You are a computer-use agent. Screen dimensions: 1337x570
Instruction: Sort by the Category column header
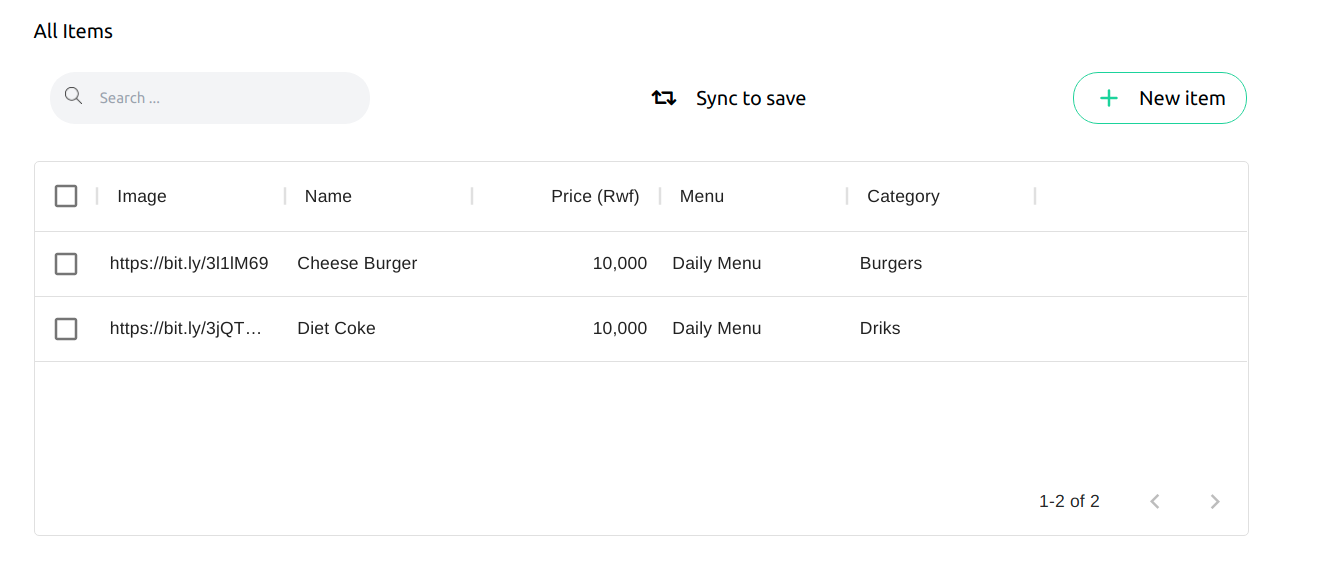click(x=903, y=196)
